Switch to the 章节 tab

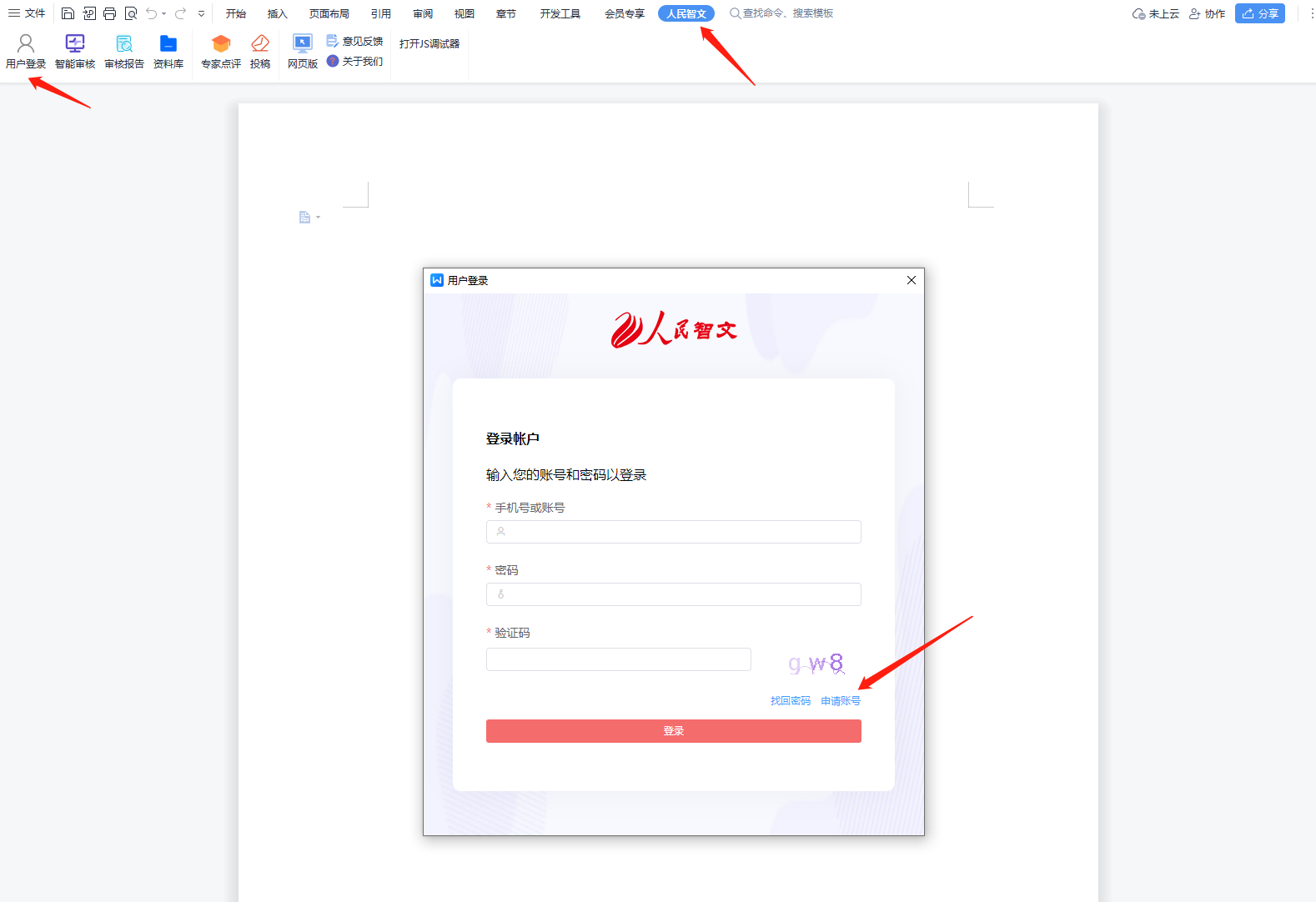click(x=506, y=13)
